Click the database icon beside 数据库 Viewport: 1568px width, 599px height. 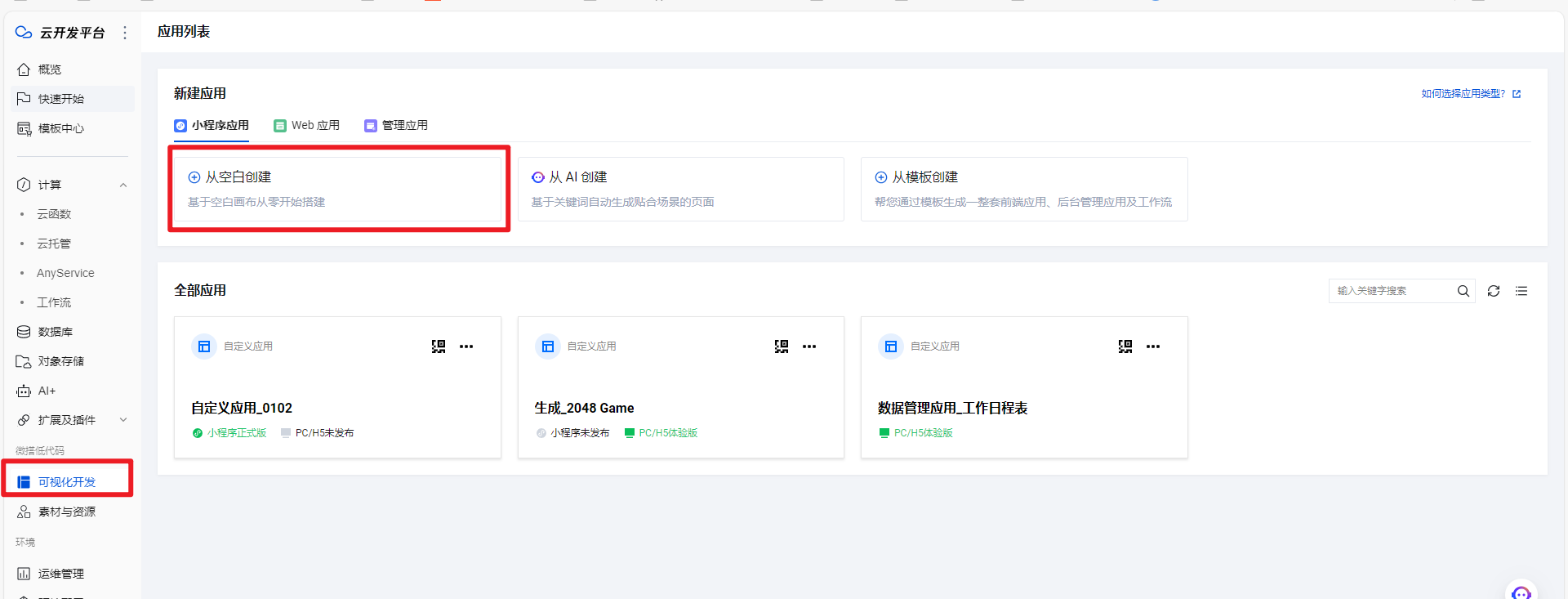click(24, 332)
